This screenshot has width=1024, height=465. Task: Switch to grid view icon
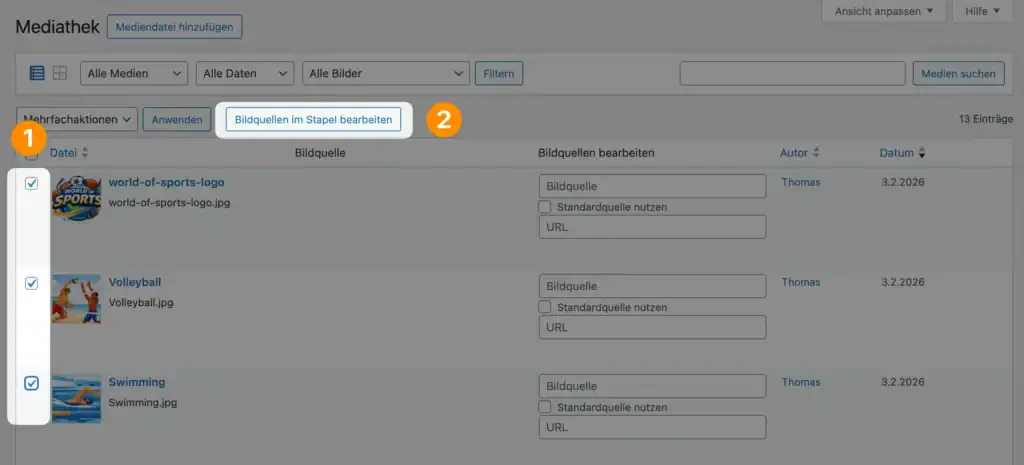(59, 73)
